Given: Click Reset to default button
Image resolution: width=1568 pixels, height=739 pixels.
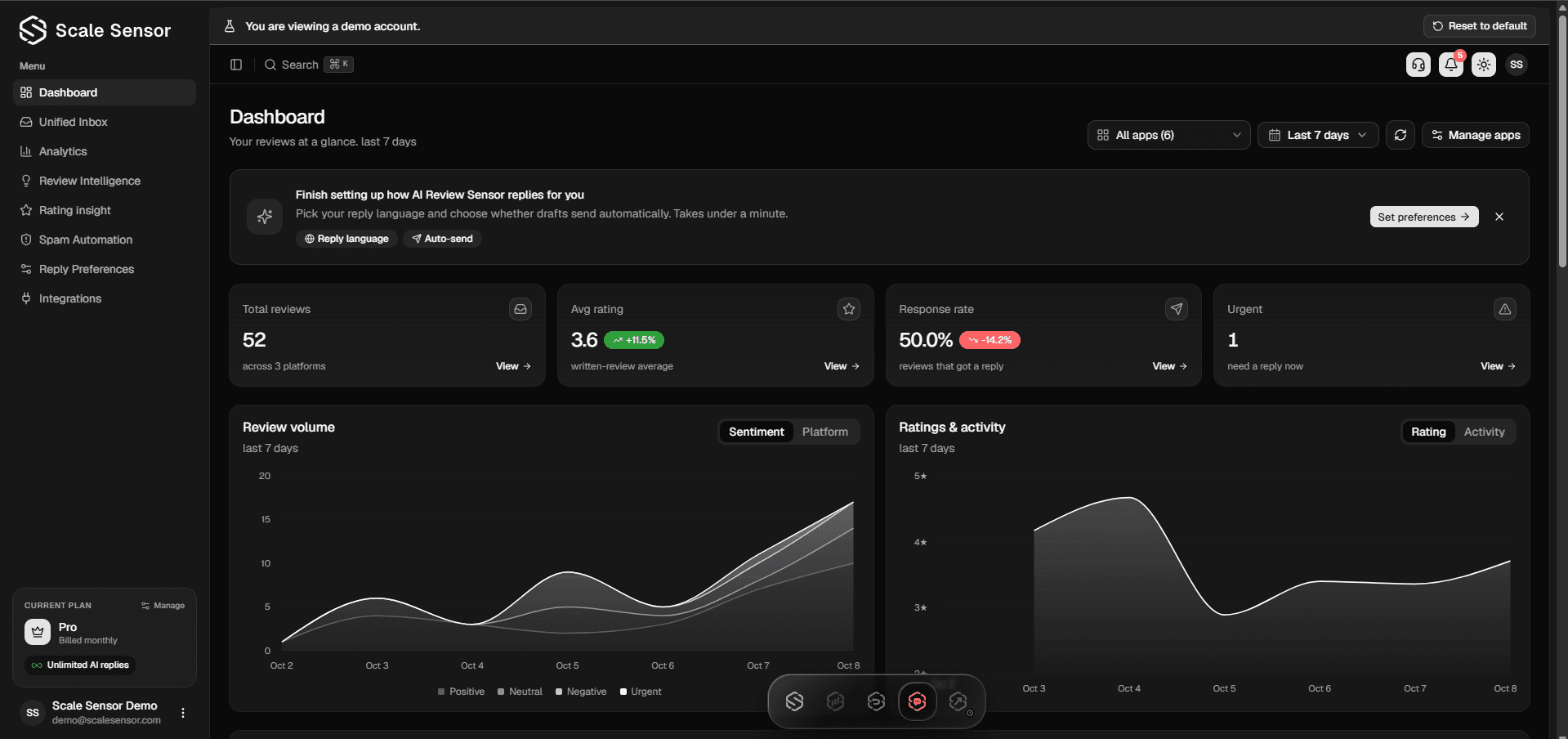Looking at the screenshot, I should click(1480, 26).
